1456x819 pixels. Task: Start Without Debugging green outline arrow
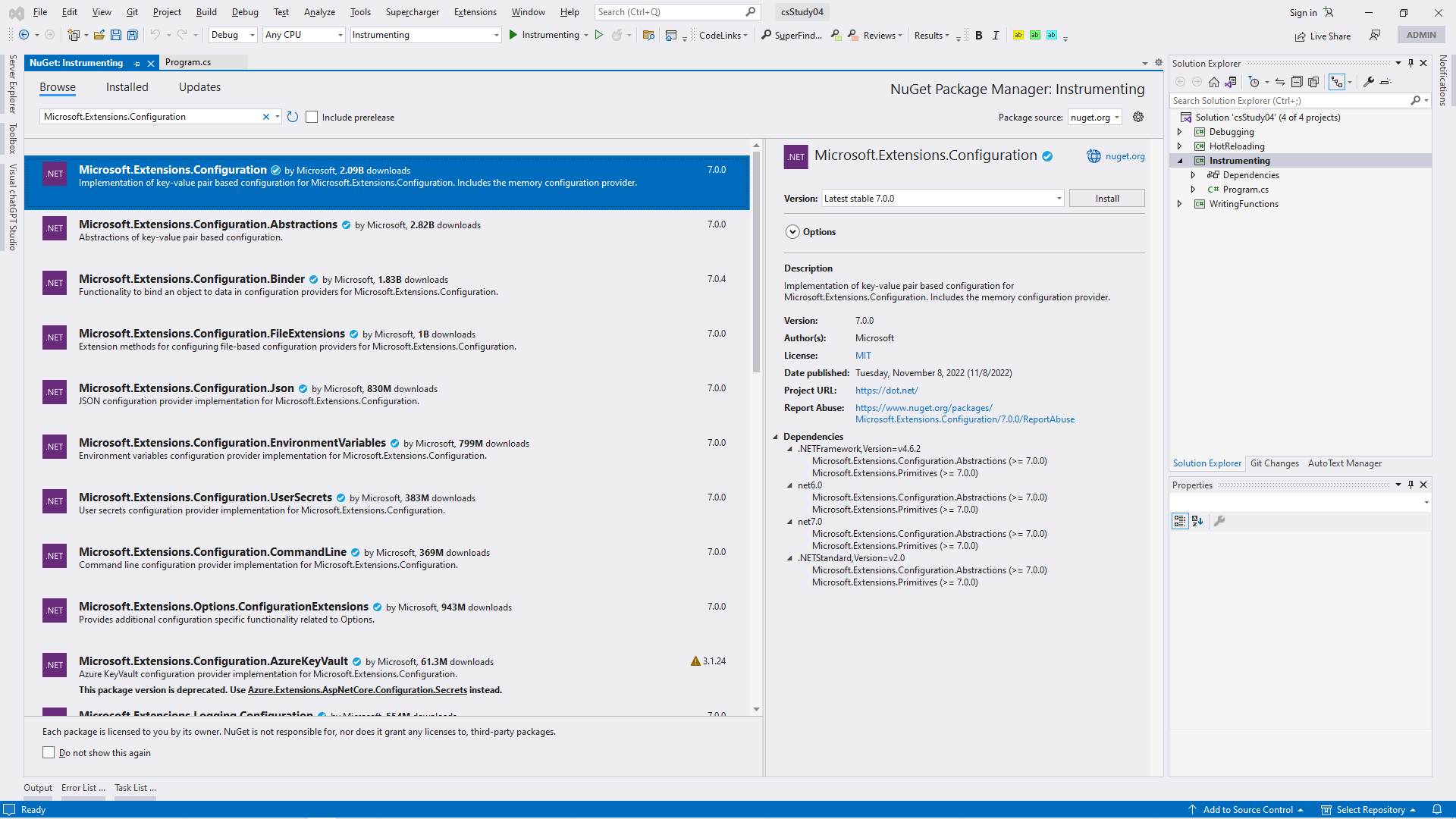(x=599, y=35)
